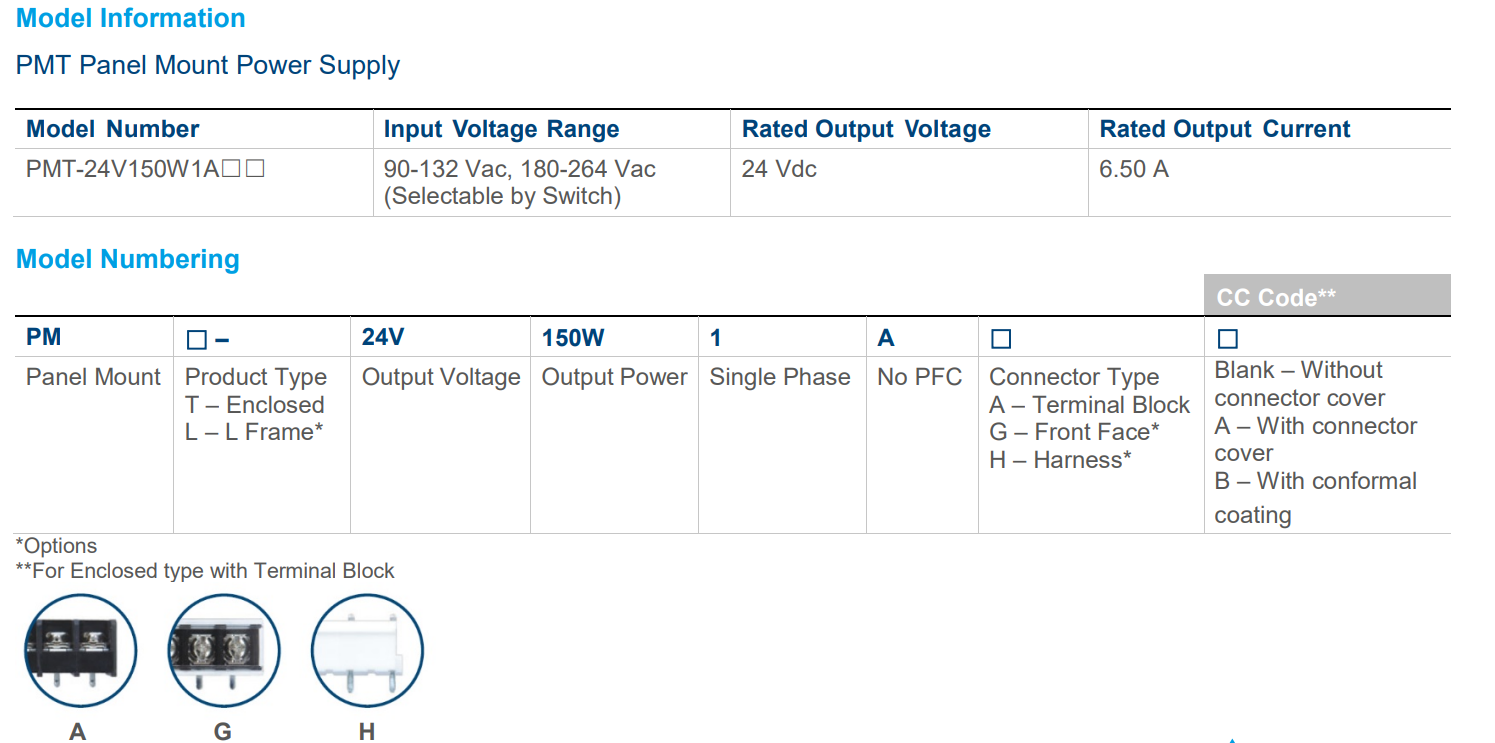Click the Model Information heading

[x=131, y=19]
